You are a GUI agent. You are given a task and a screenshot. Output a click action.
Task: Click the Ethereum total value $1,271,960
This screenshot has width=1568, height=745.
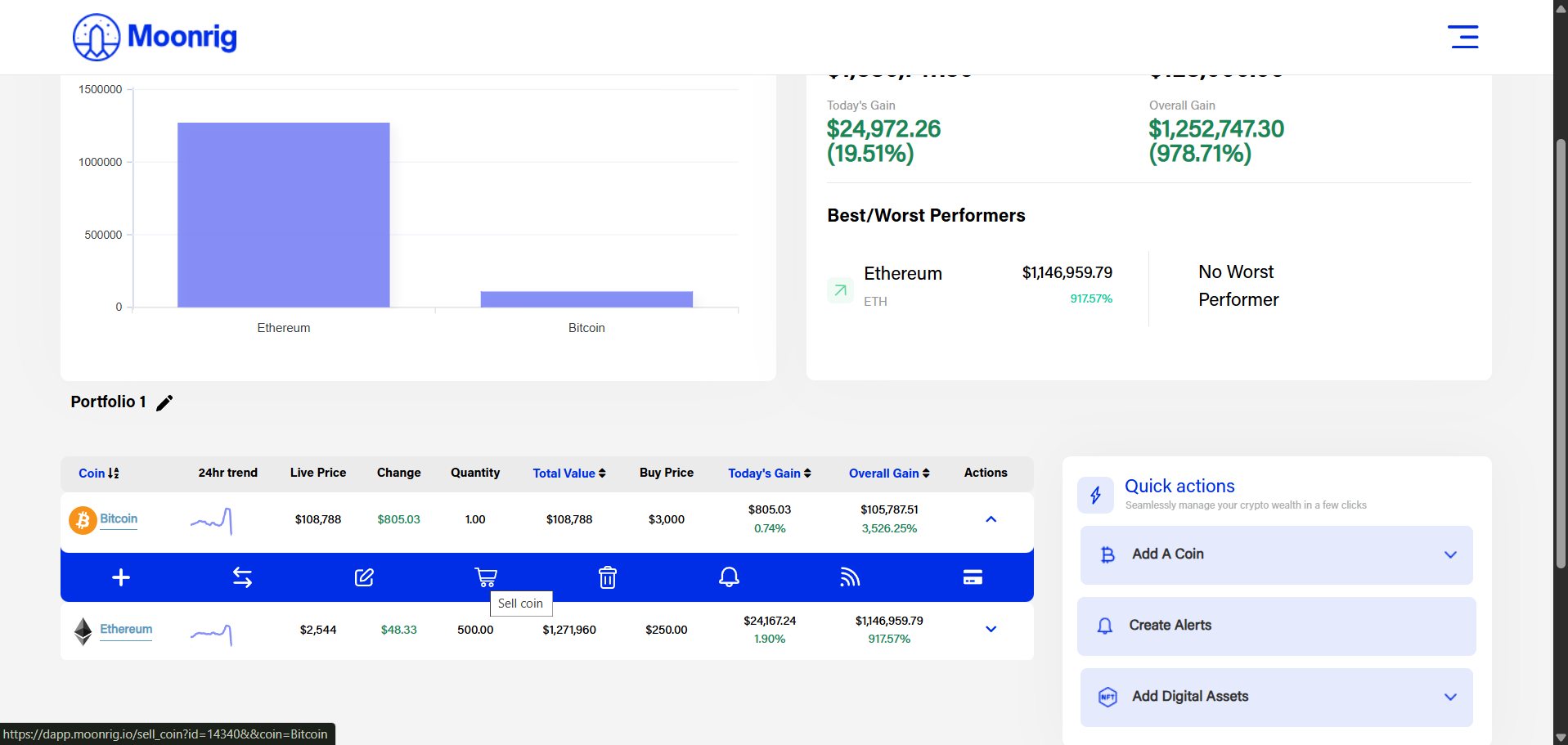(x=569, y=630)
